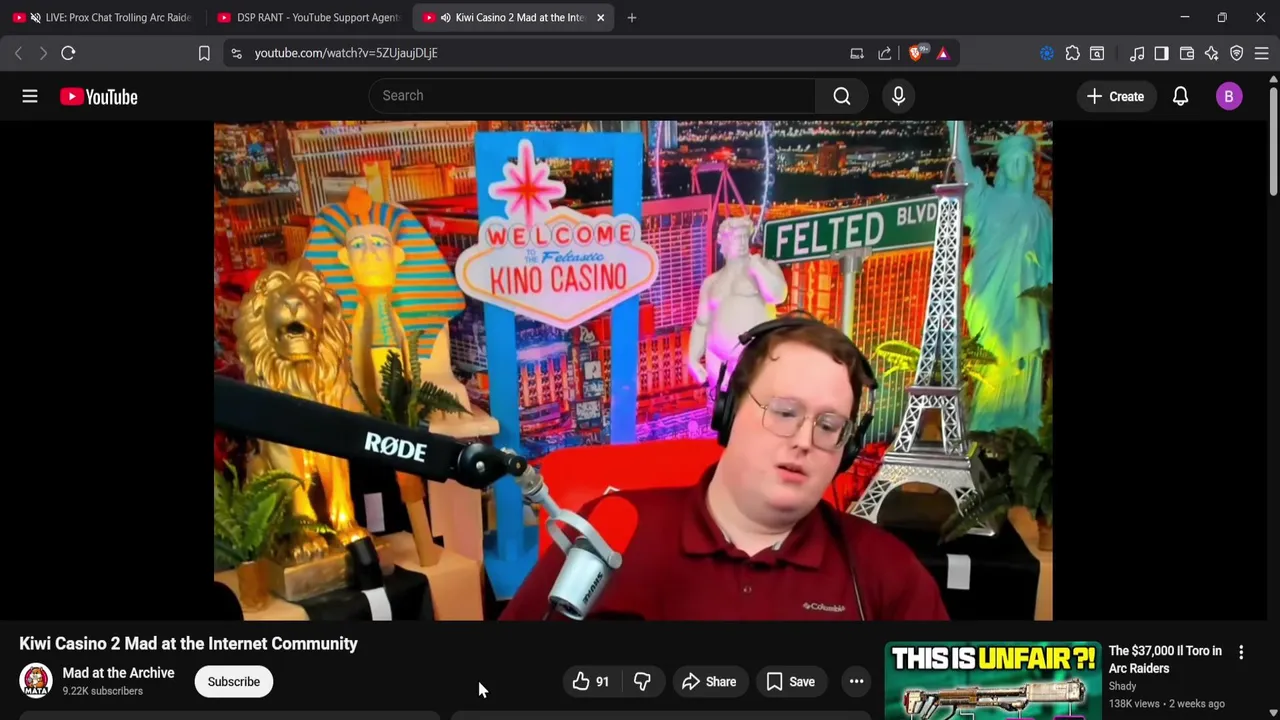
Task: Switch to DSP RANT YouTube Support tab
Action: coord(308,17)
